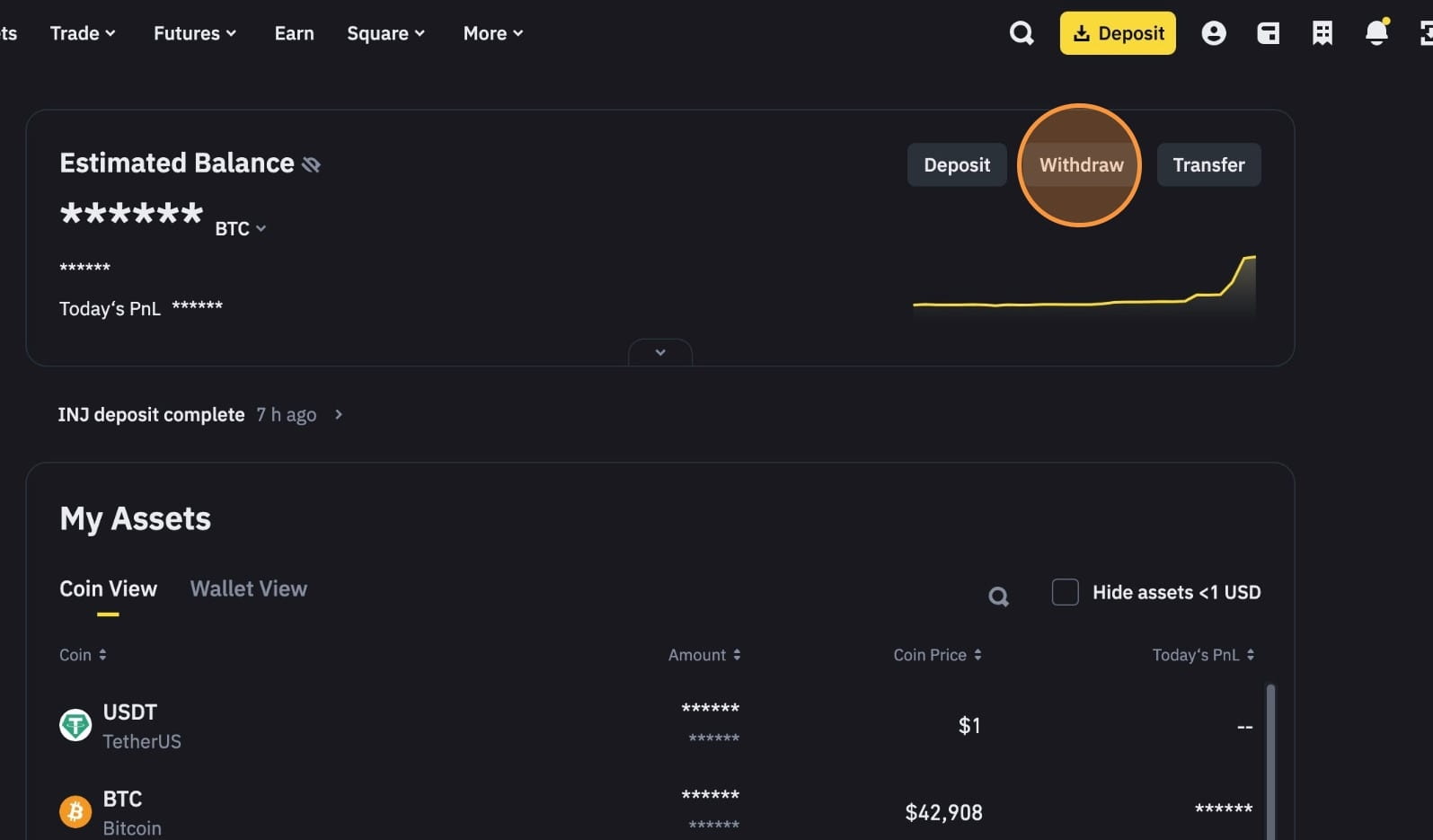Open the orders icon in header
This screenshot has width=1433, height=840.
pos(1322,33)
